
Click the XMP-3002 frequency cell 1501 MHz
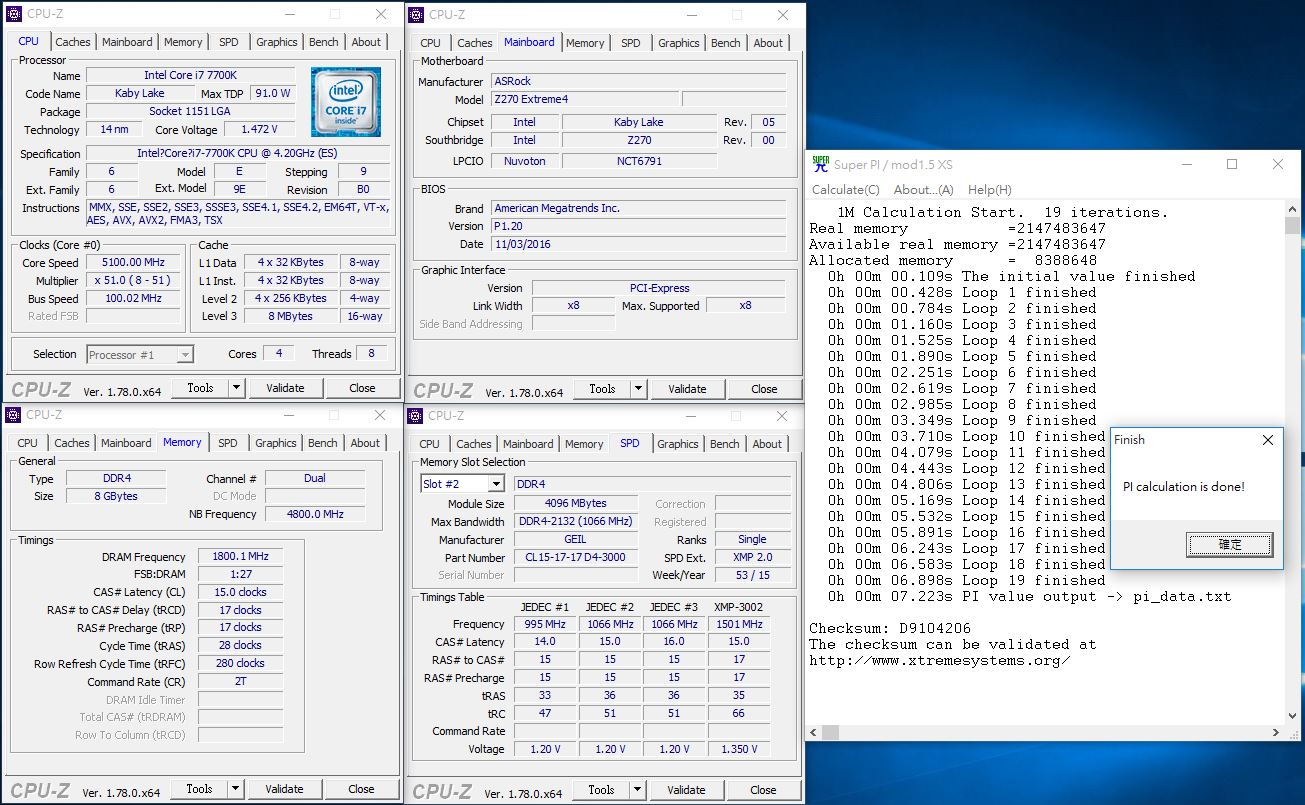click(x=739, y=624)
